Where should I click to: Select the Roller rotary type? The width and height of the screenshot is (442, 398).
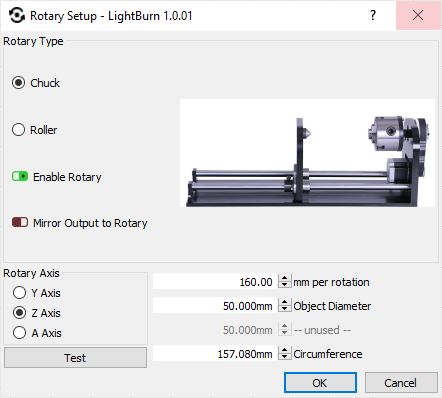pos(18,130)
